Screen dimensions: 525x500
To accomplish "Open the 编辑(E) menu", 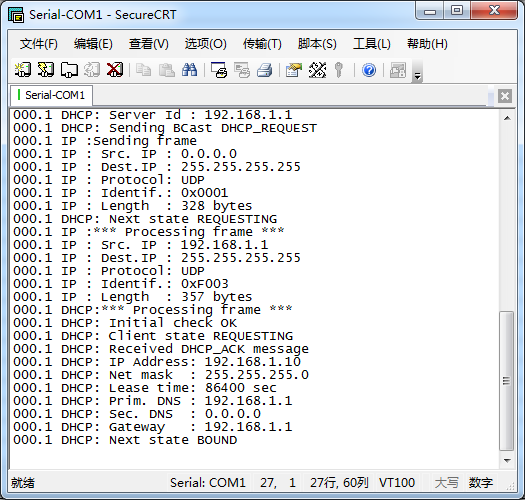I will [x=93, y=44].
